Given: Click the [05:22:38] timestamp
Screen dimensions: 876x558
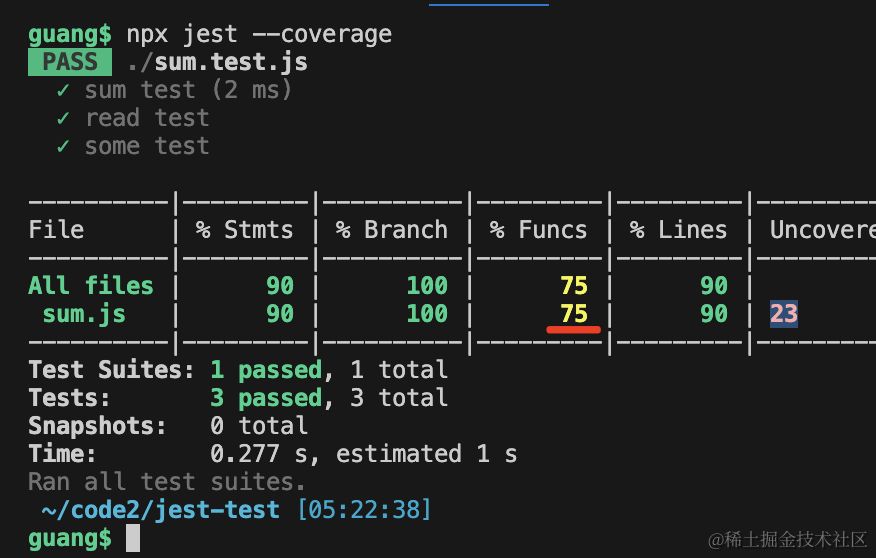Looking at the screenshot, I should [x=364, y=510].
